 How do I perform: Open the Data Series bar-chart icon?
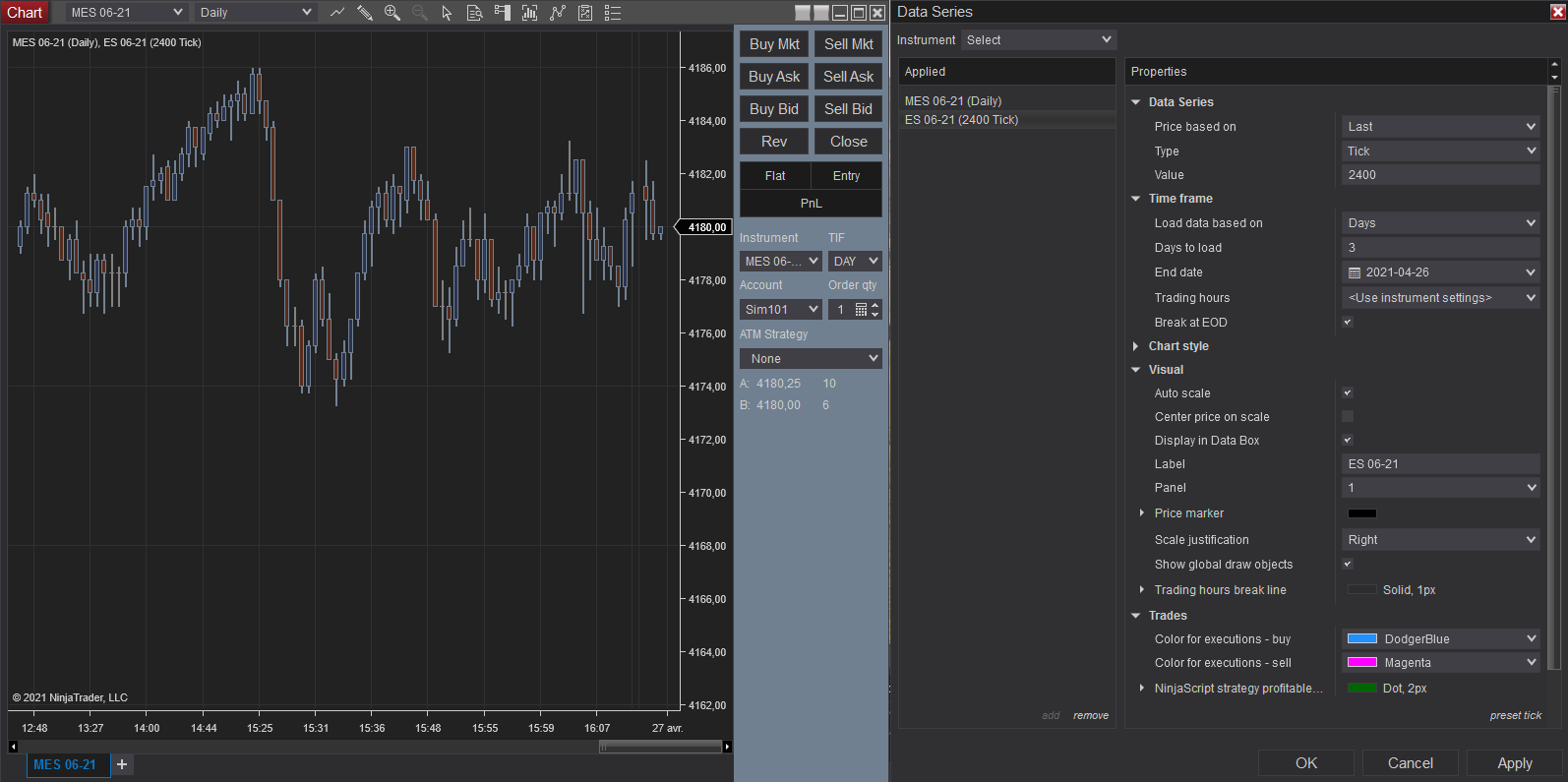pyautogui.click(x=529, y=13)
